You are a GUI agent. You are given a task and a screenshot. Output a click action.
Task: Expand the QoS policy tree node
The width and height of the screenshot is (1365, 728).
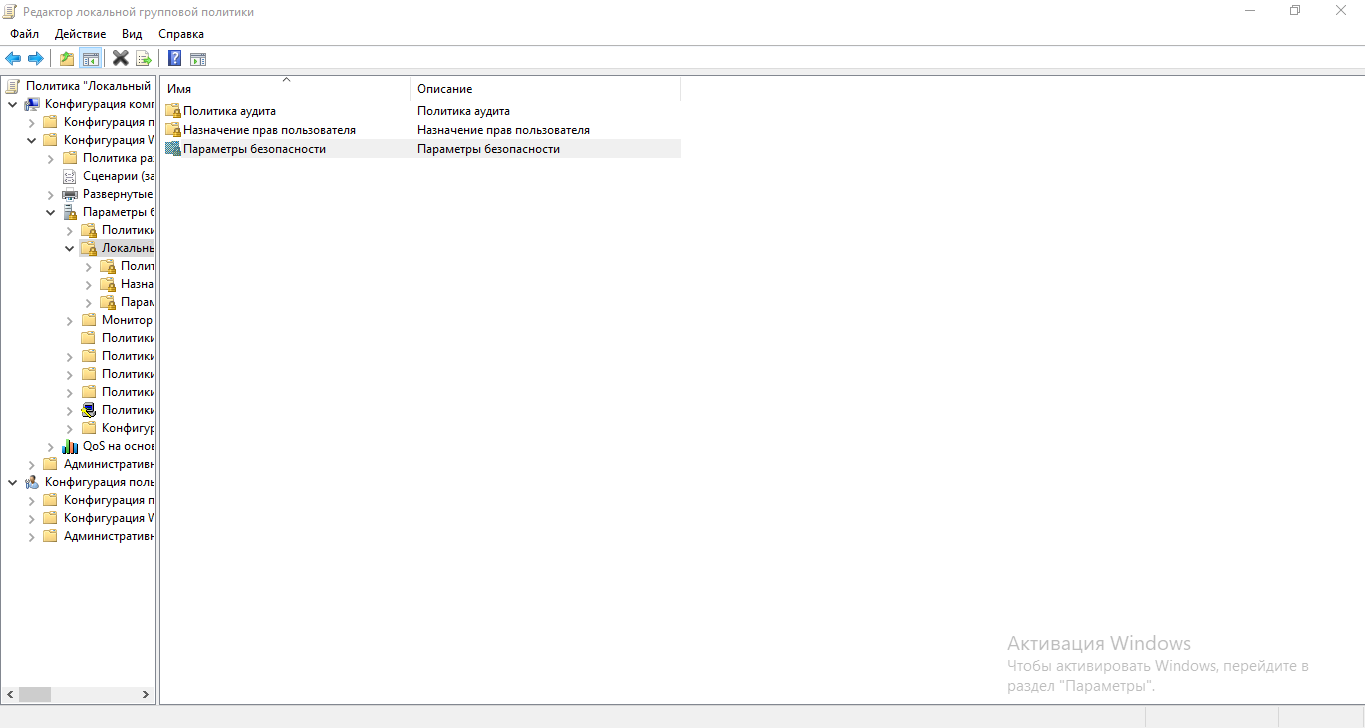[x=51, y=446]
